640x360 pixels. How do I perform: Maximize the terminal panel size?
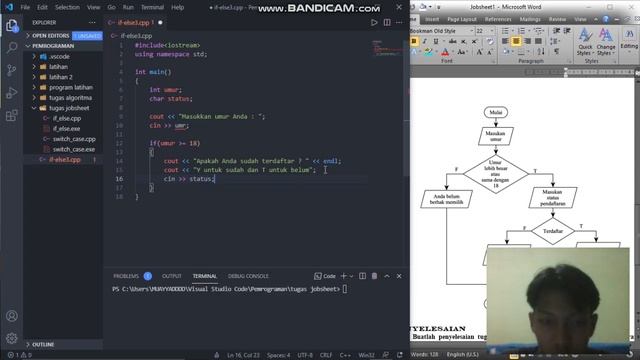pos(387,276)
